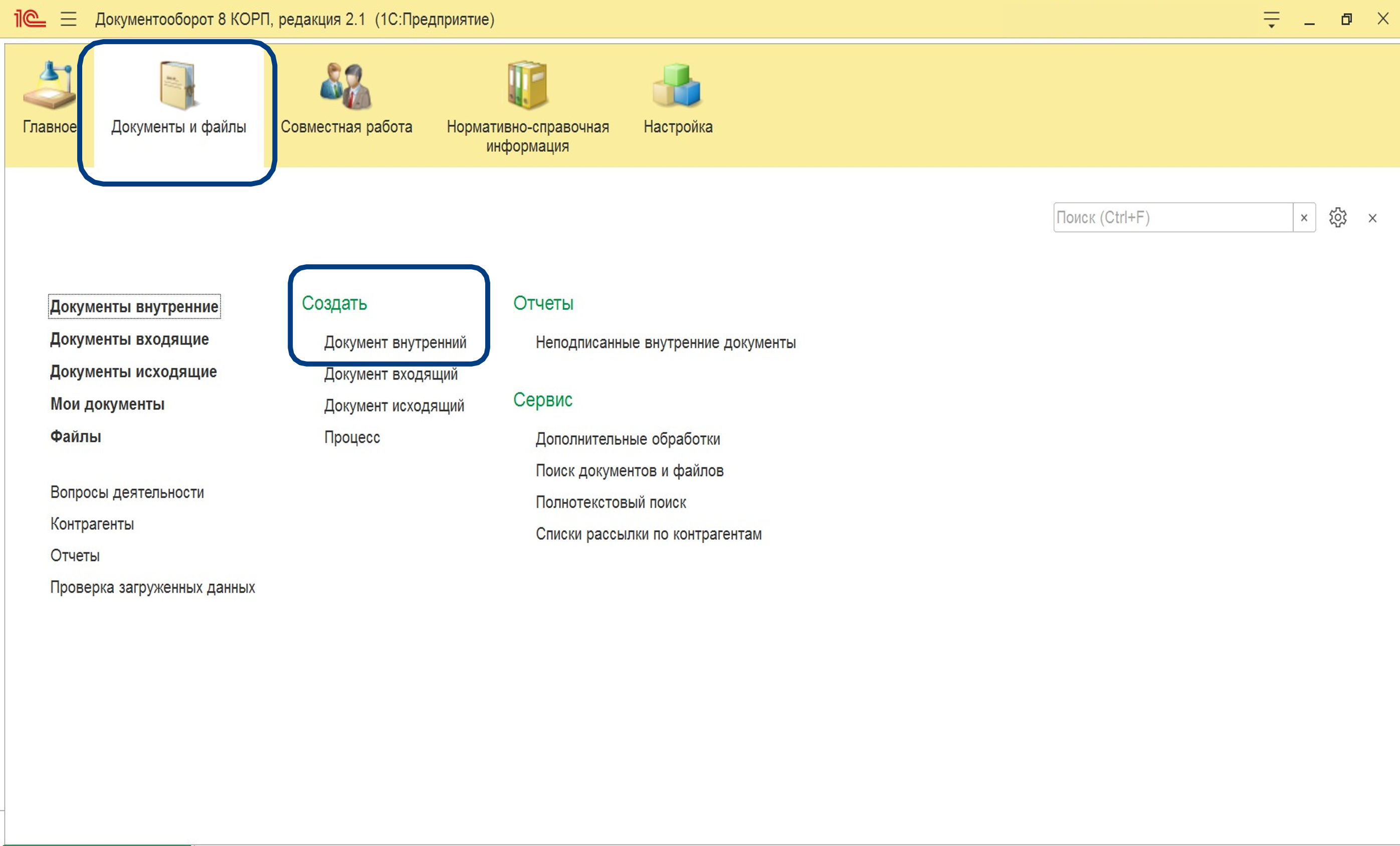Screen dimensions: 1400x846
Task: Select the Документы и файлы section label
Action: pyautogui.click(x=178, y=127)
